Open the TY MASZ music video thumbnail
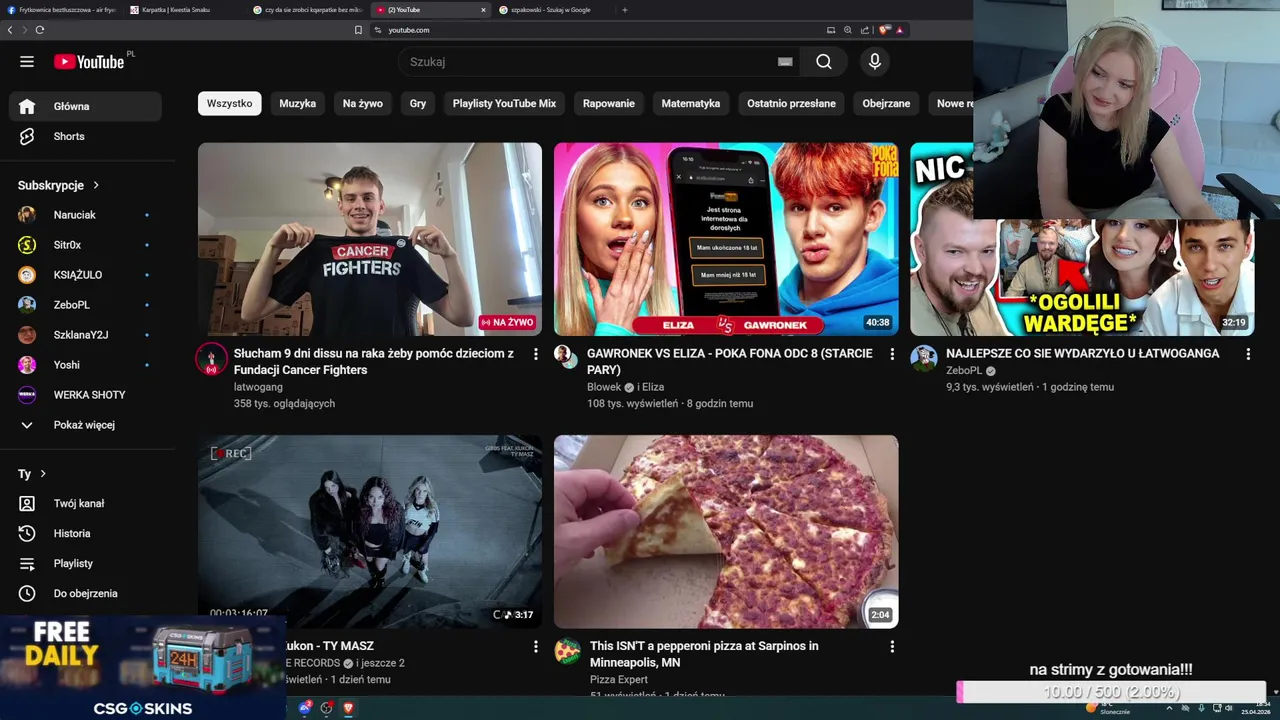 click(370, 532)
